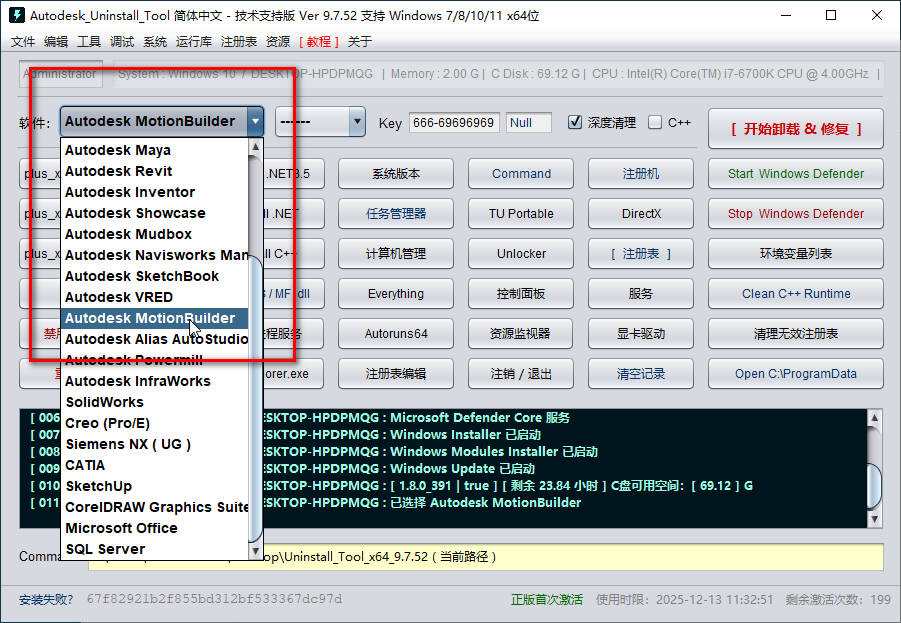Click the 注册机 button
This screenshot has height=623, width=901.
coord(641,174)
